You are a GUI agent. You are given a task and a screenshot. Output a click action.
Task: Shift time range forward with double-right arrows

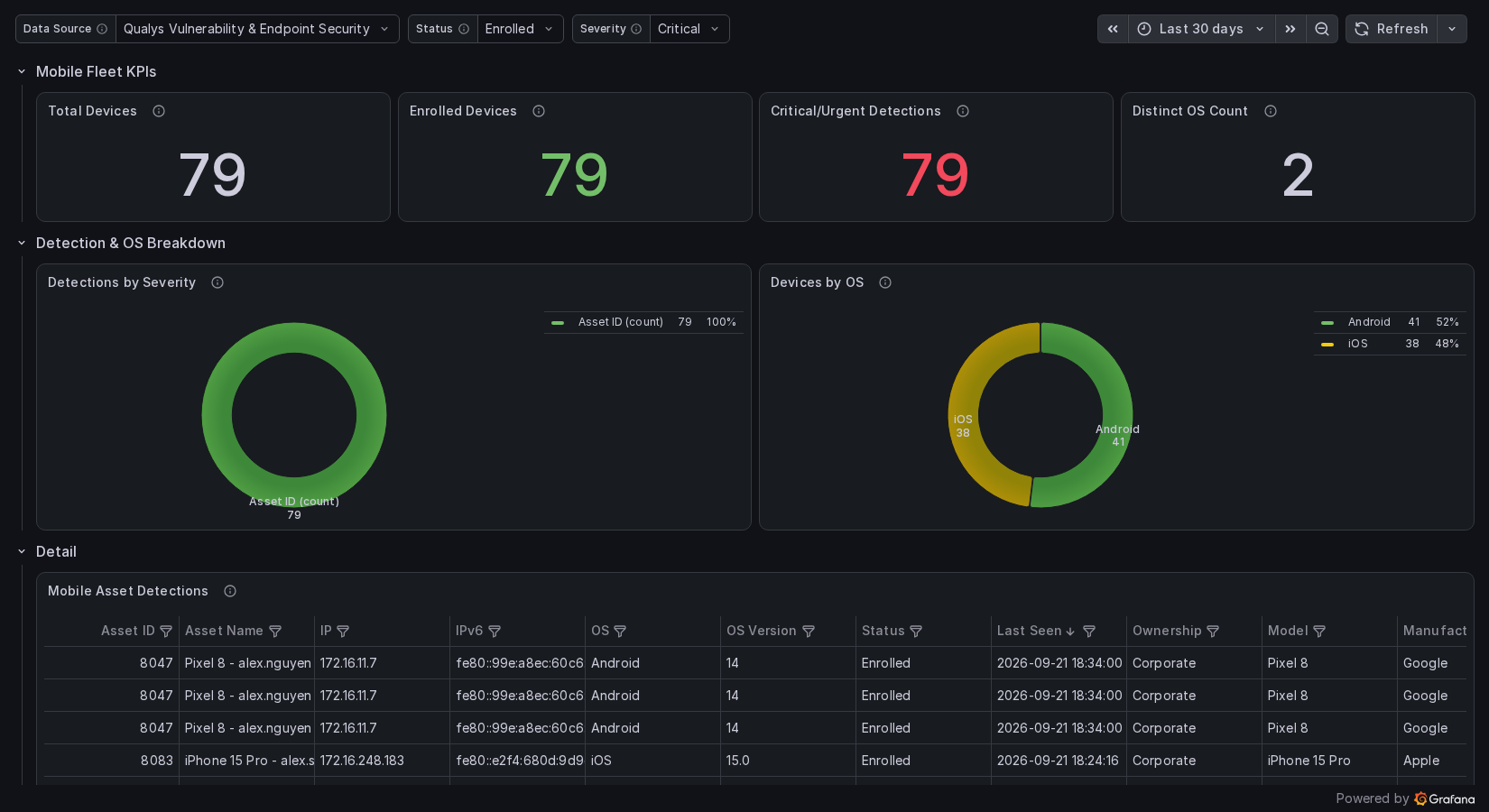click(x=1290, y=29)
